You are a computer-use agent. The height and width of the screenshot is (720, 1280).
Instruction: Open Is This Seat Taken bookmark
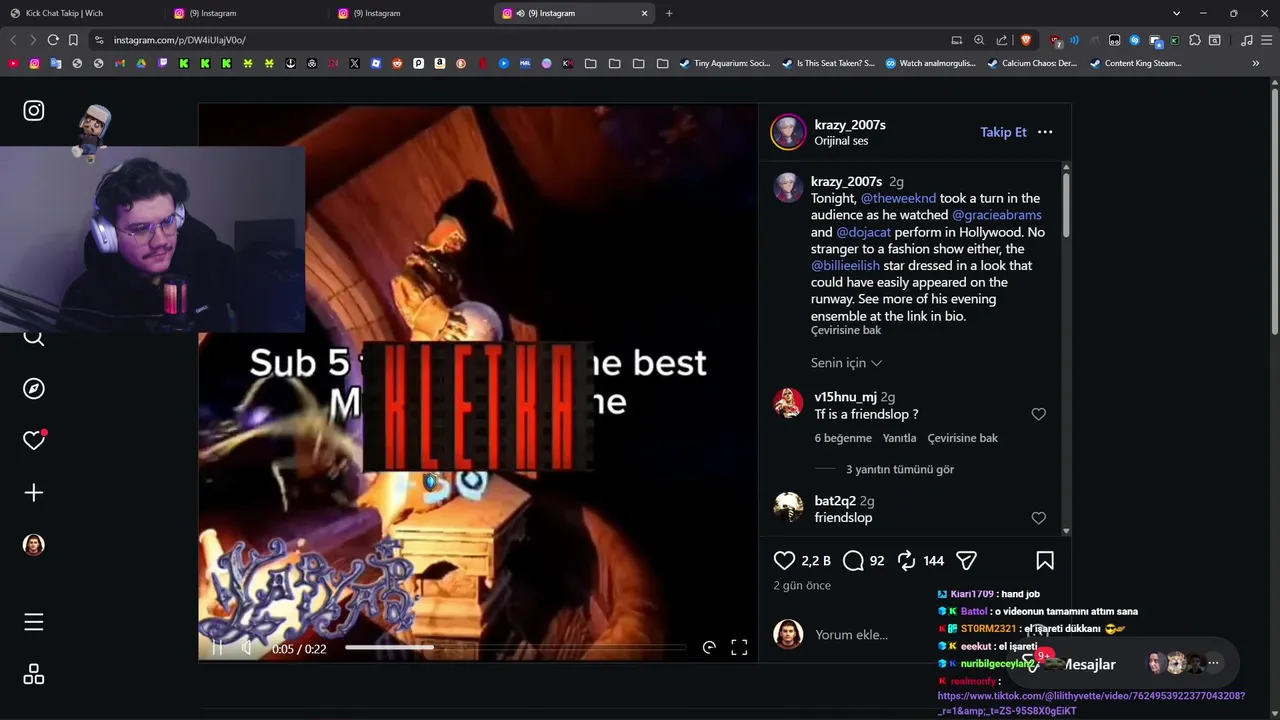[x=828, y=63]
